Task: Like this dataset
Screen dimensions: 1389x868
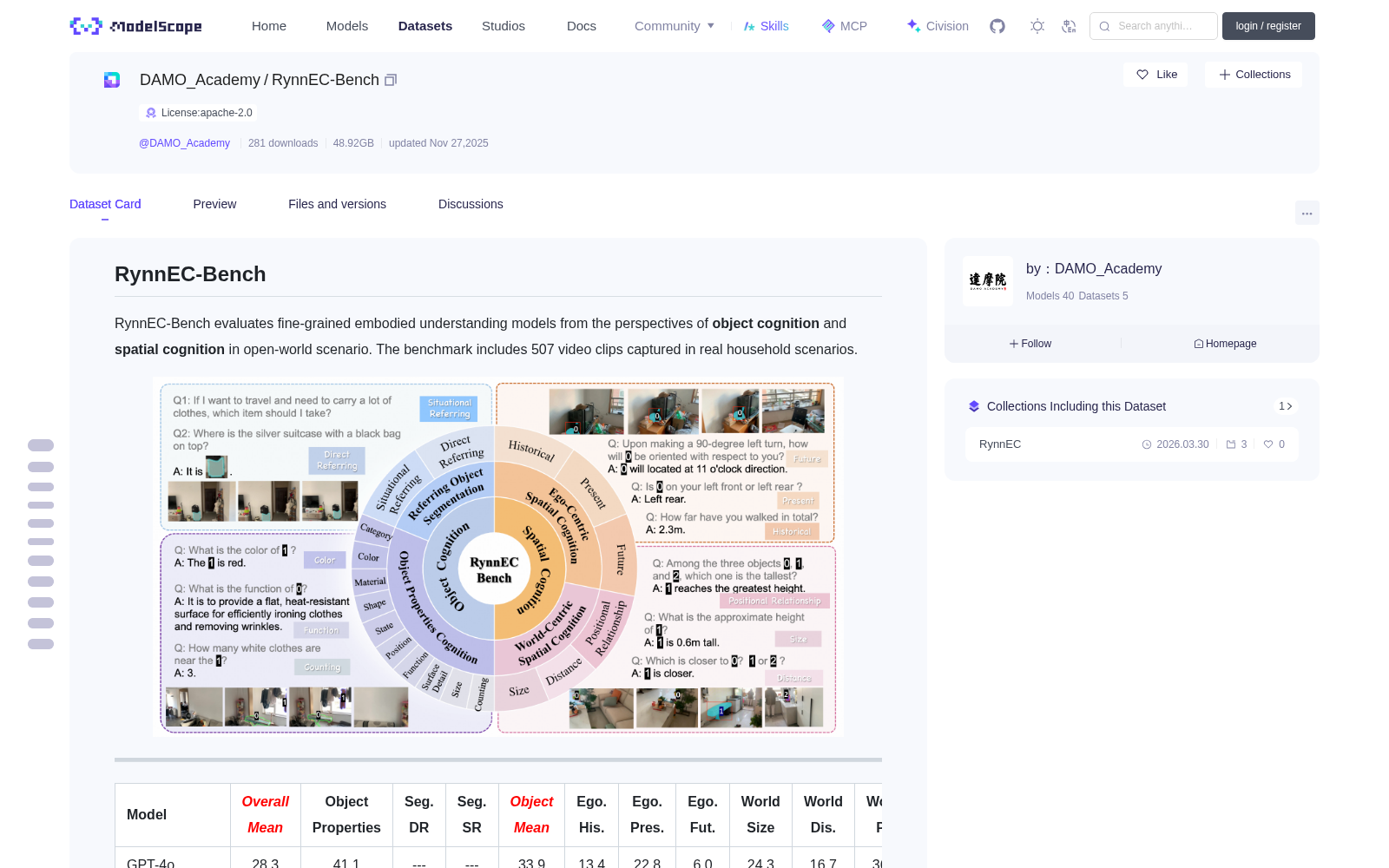Action: coord(1156,75)
